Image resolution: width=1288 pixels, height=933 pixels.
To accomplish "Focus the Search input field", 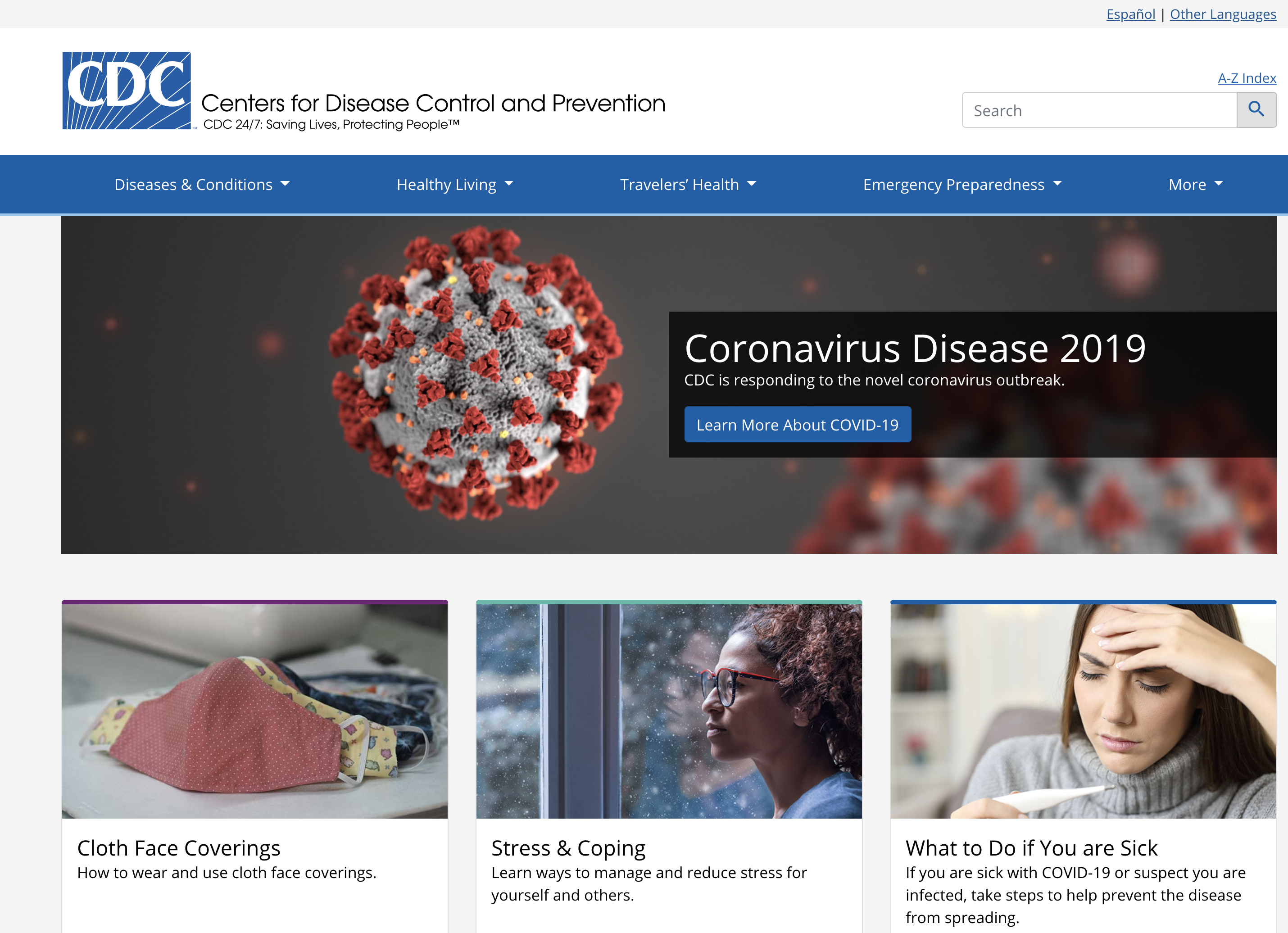I will click(x=1098, y=110).
